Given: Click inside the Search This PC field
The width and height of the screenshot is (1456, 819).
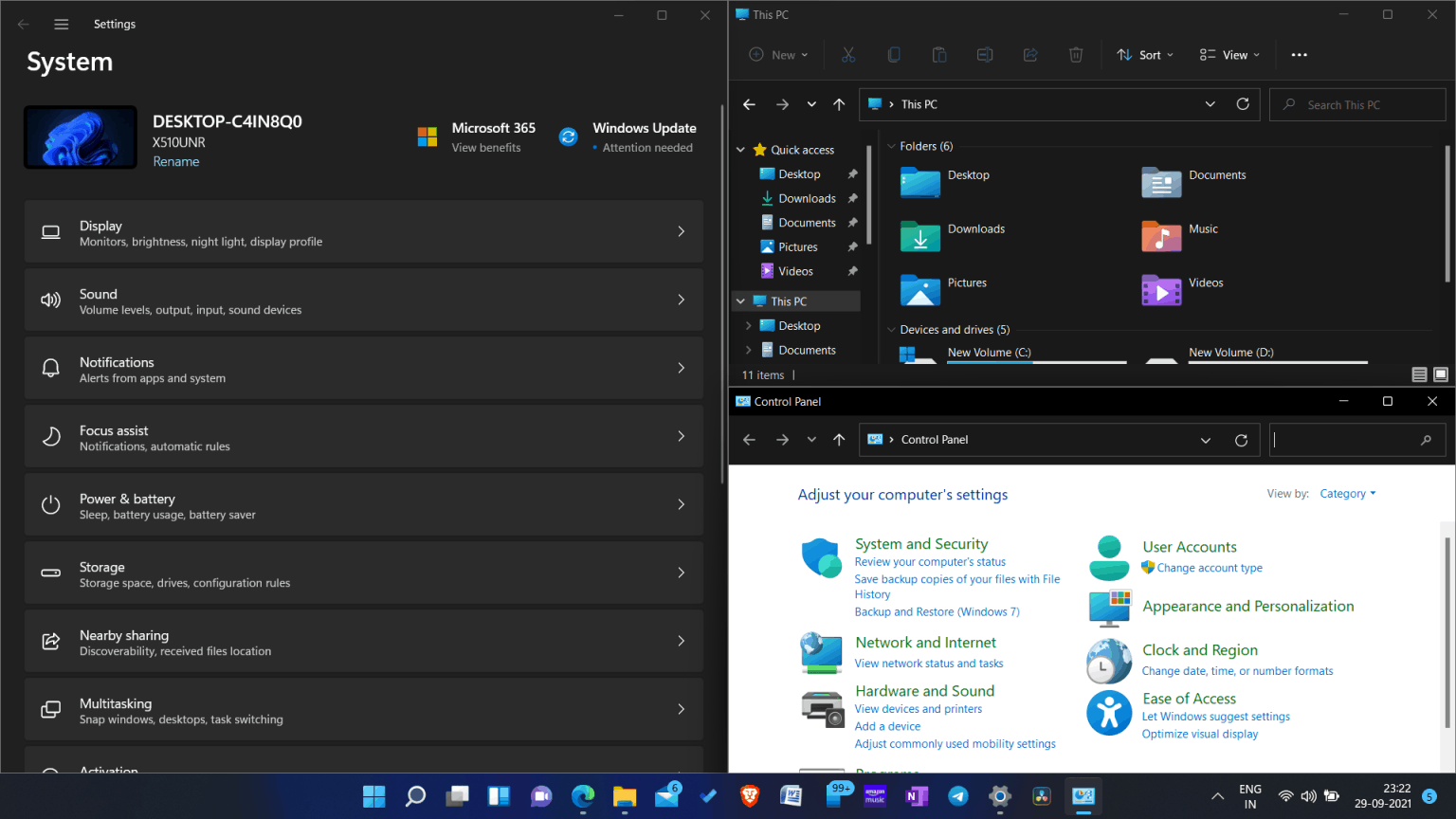Looking at the screenshot, I should 1357,104.
